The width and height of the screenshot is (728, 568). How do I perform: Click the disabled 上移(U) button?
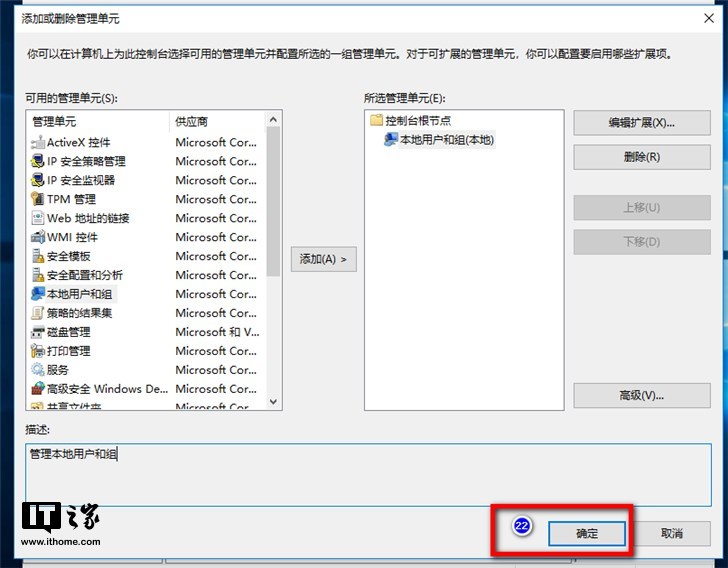(x=642, y=208)
